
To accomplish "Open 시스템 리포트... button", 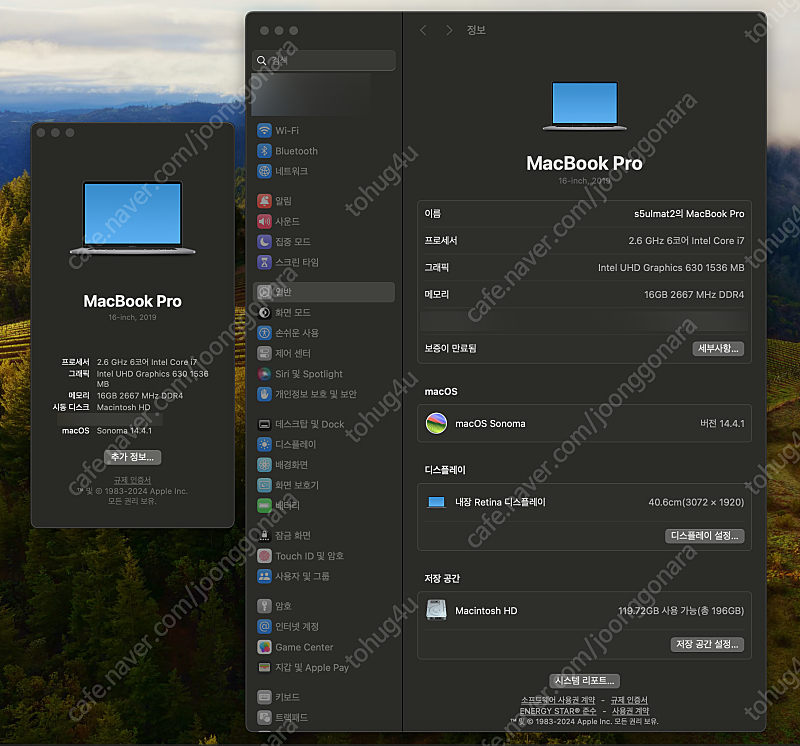I will 585,681.
